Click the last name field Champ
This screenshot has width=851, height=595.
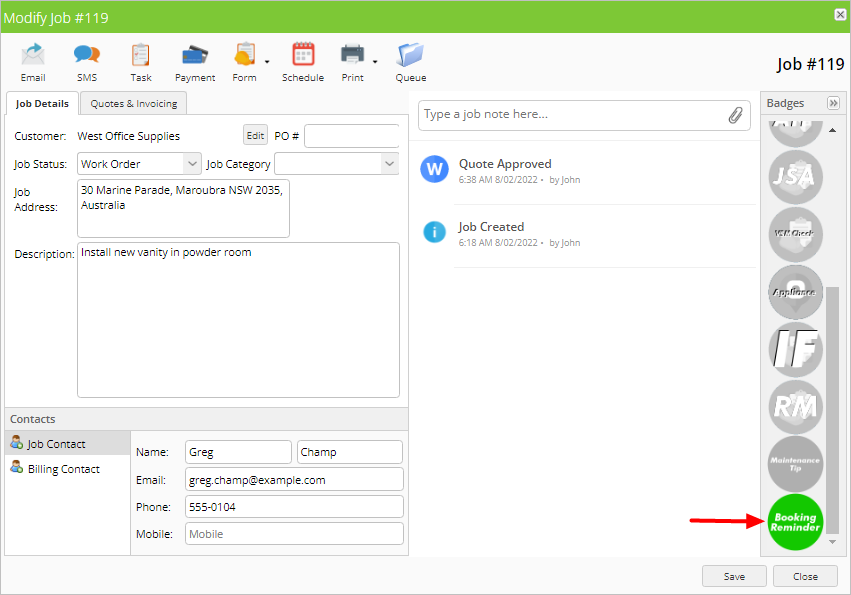350,452
